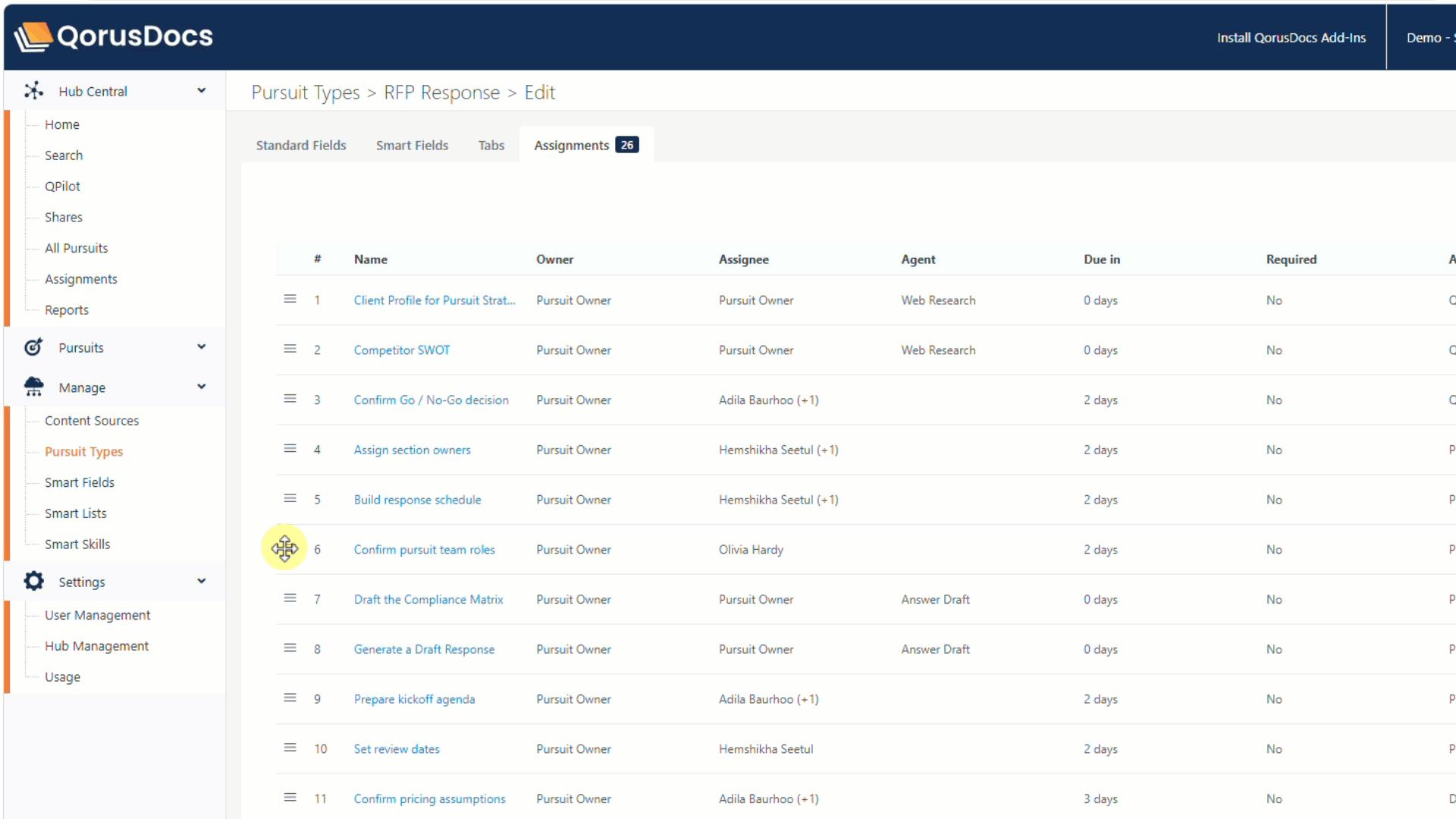Click drag handle for Confirm Go / No-Go row
This screenshot has height=819, width=1456.
click(x=290, y=400)
